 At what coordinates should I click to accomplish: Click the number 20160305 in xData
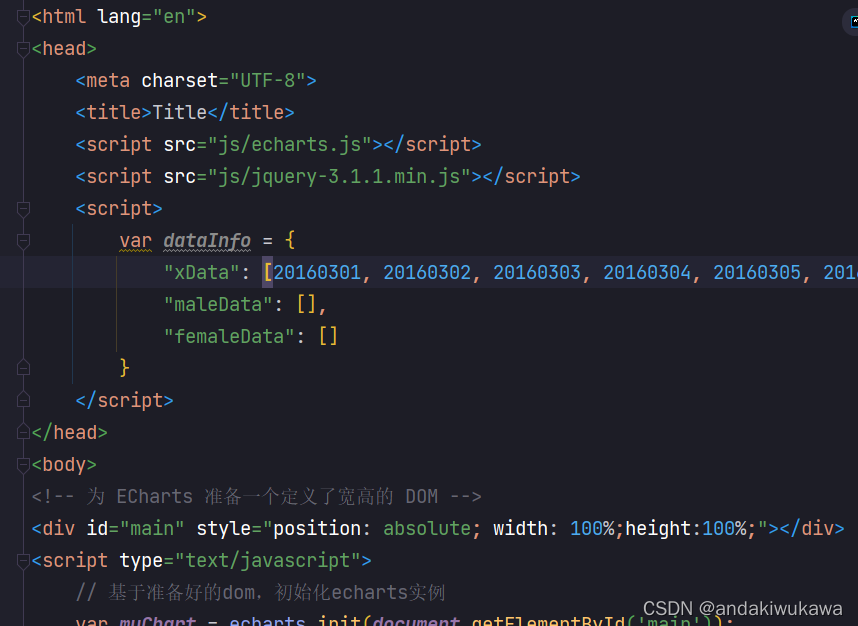click(757, 273)
